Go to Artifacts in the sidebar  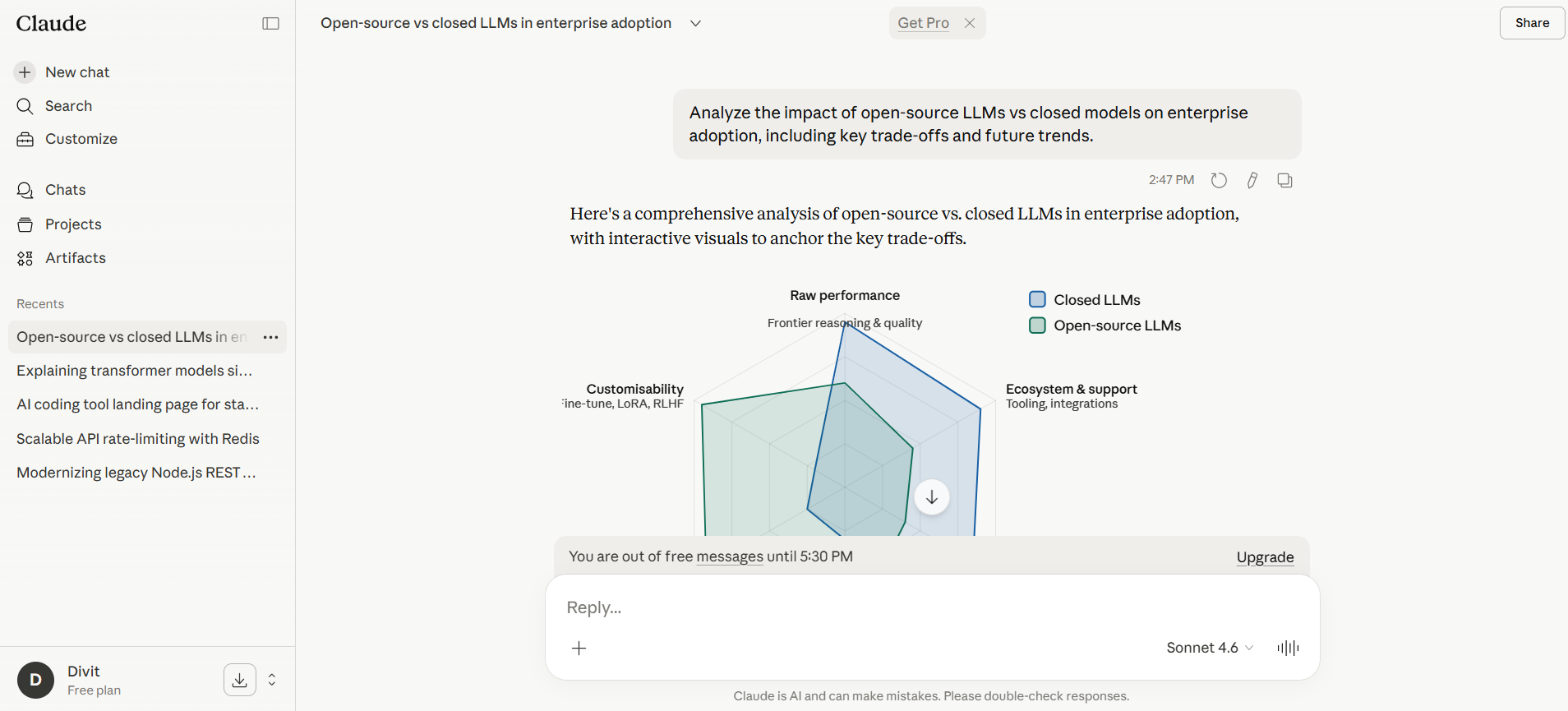75,258
